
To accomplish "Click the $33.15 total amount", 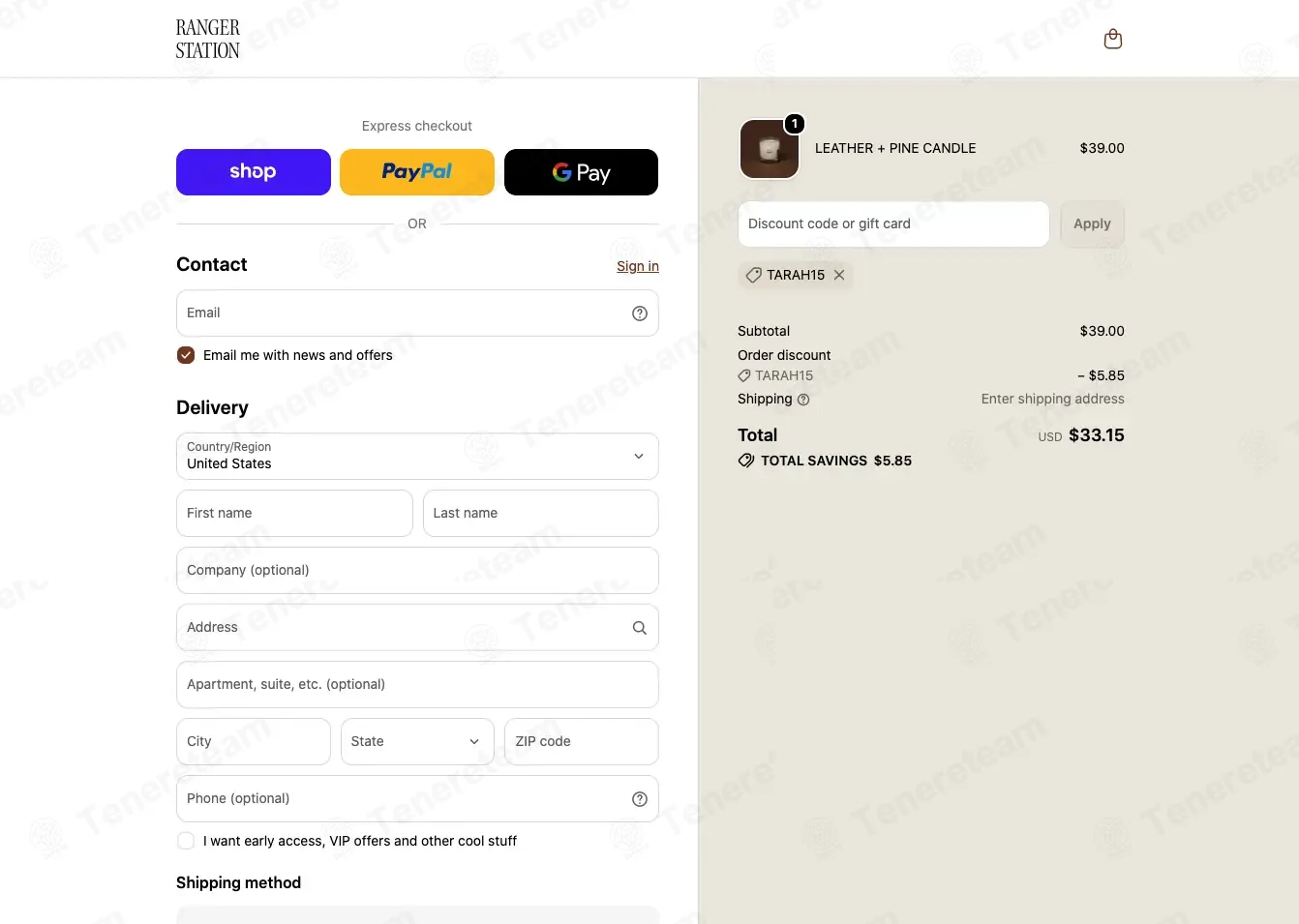I will tap(1097, 435).
